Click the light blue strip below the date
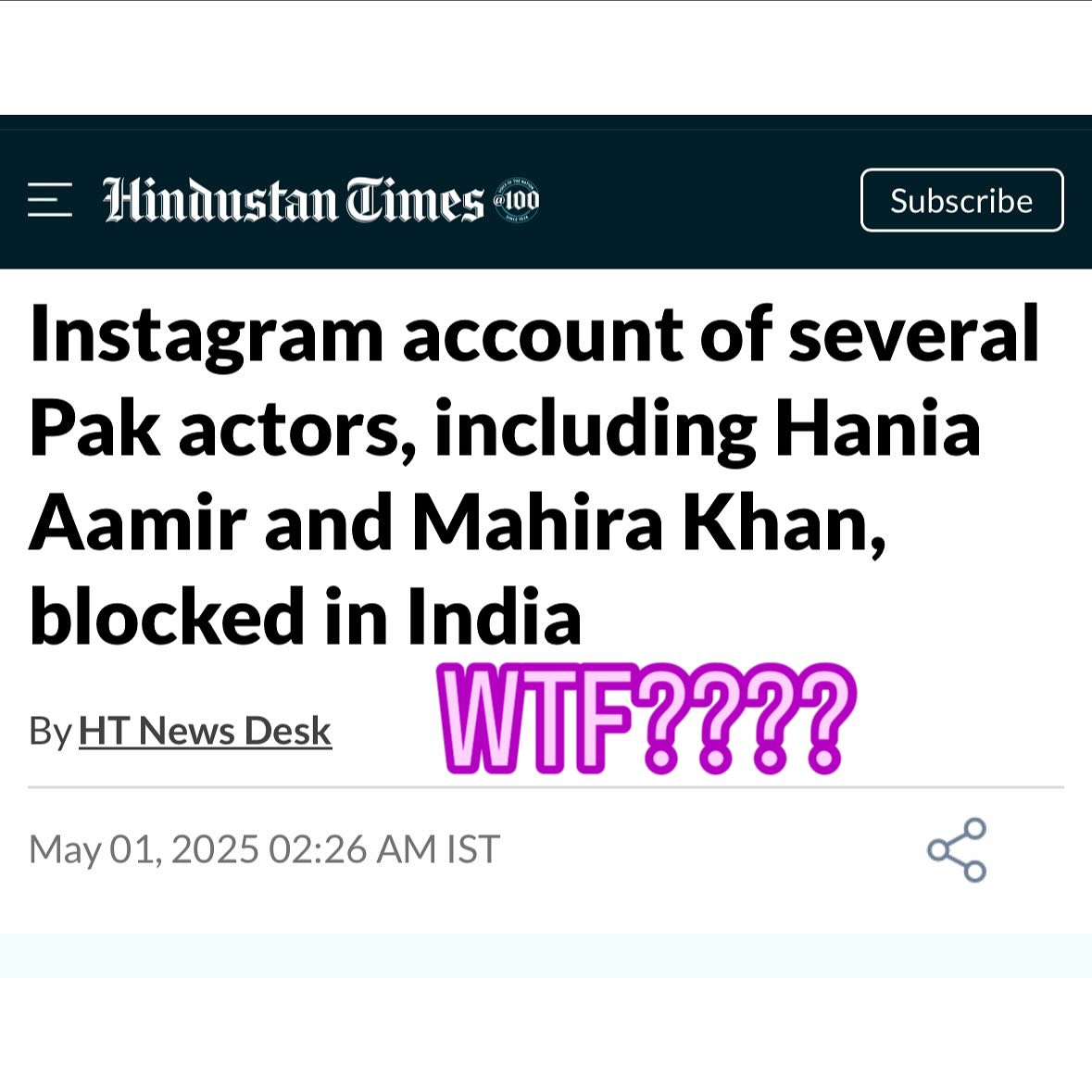 pos(546,955)
